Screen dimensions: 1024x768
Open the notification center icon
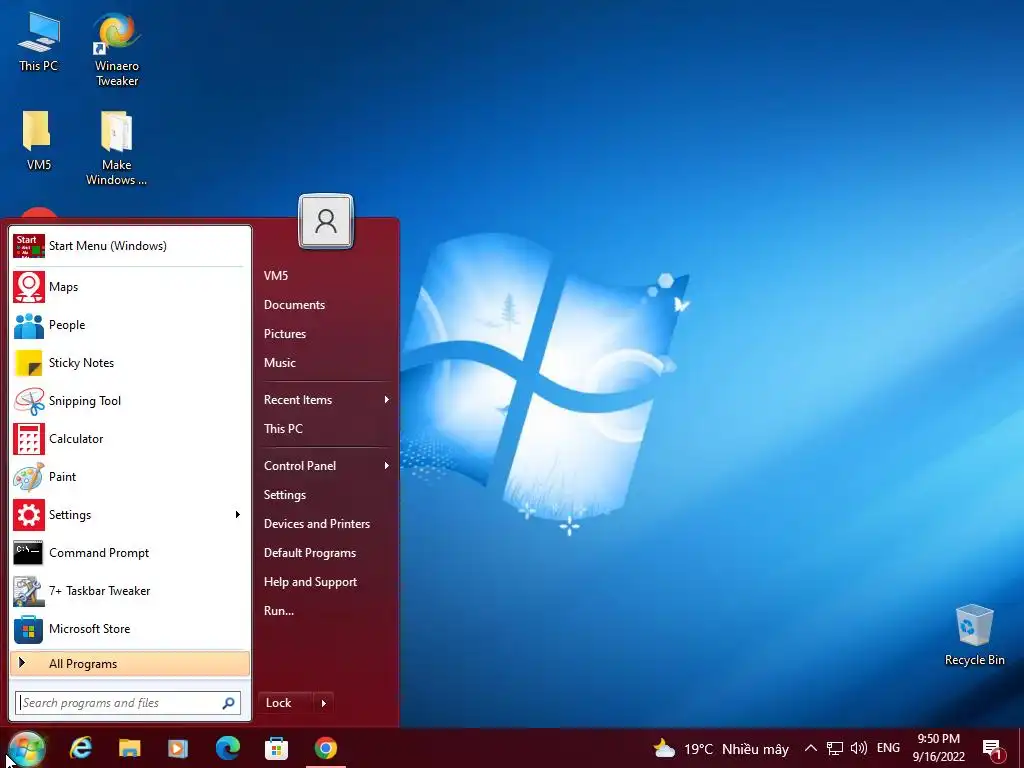click(x=993, y=748)
